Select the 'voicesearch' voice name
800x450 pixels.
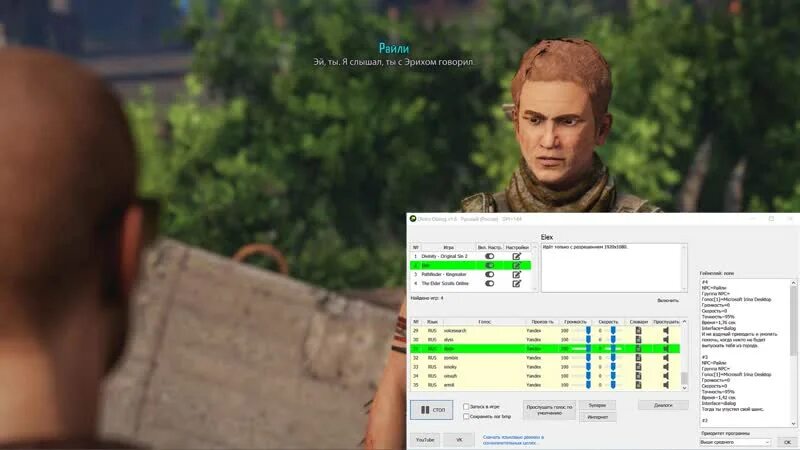coord(455,331)
